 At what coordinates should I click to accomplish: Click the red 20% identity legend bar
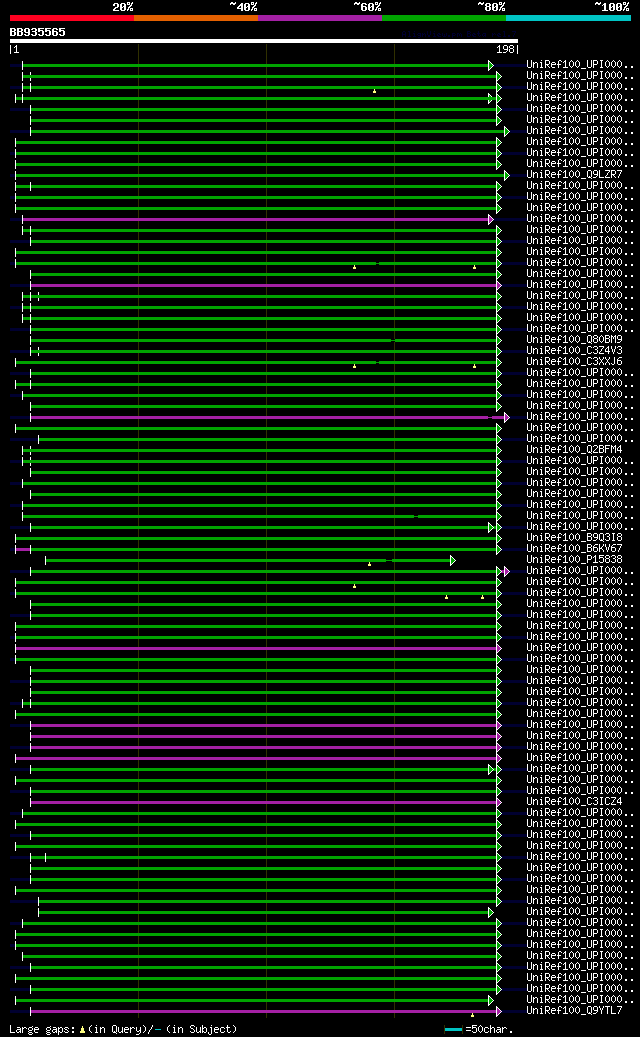(71, 18)
